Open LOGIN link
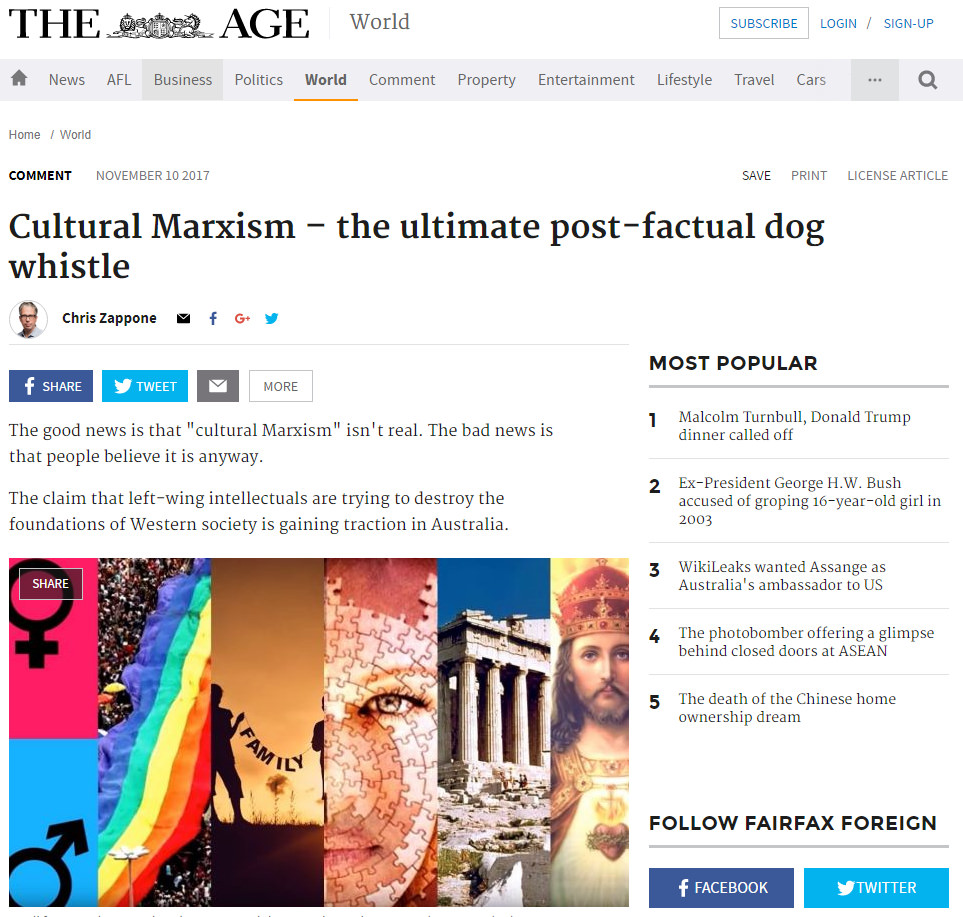 838,23
